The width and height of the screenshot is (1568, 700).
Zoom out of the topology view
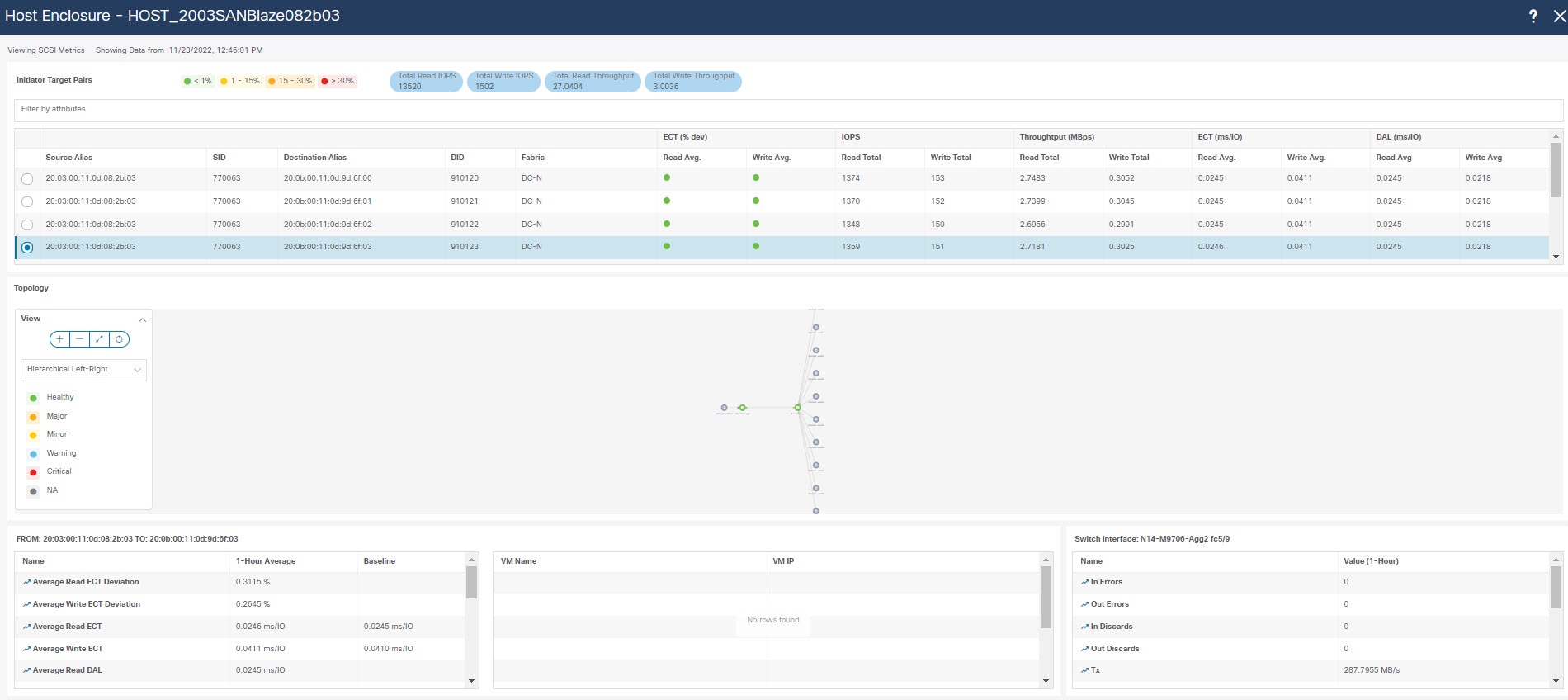(x=79, y=339)
